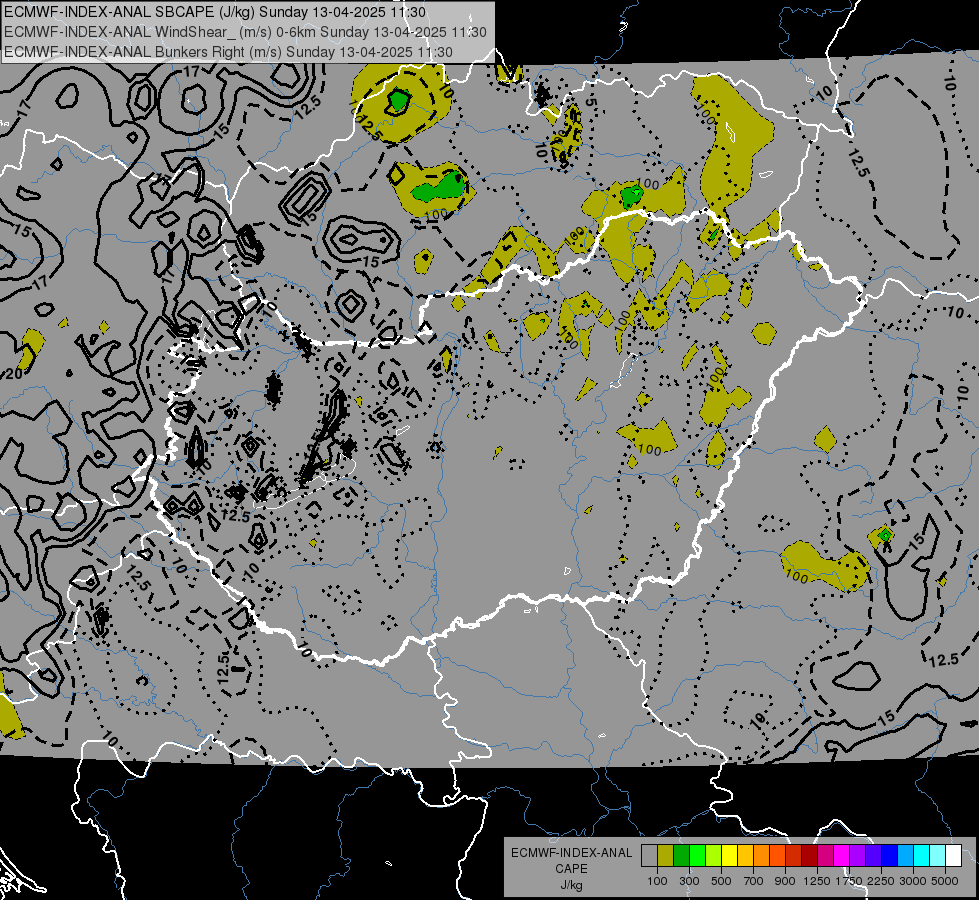Click the 2250 legend scale value

(881, 881)
